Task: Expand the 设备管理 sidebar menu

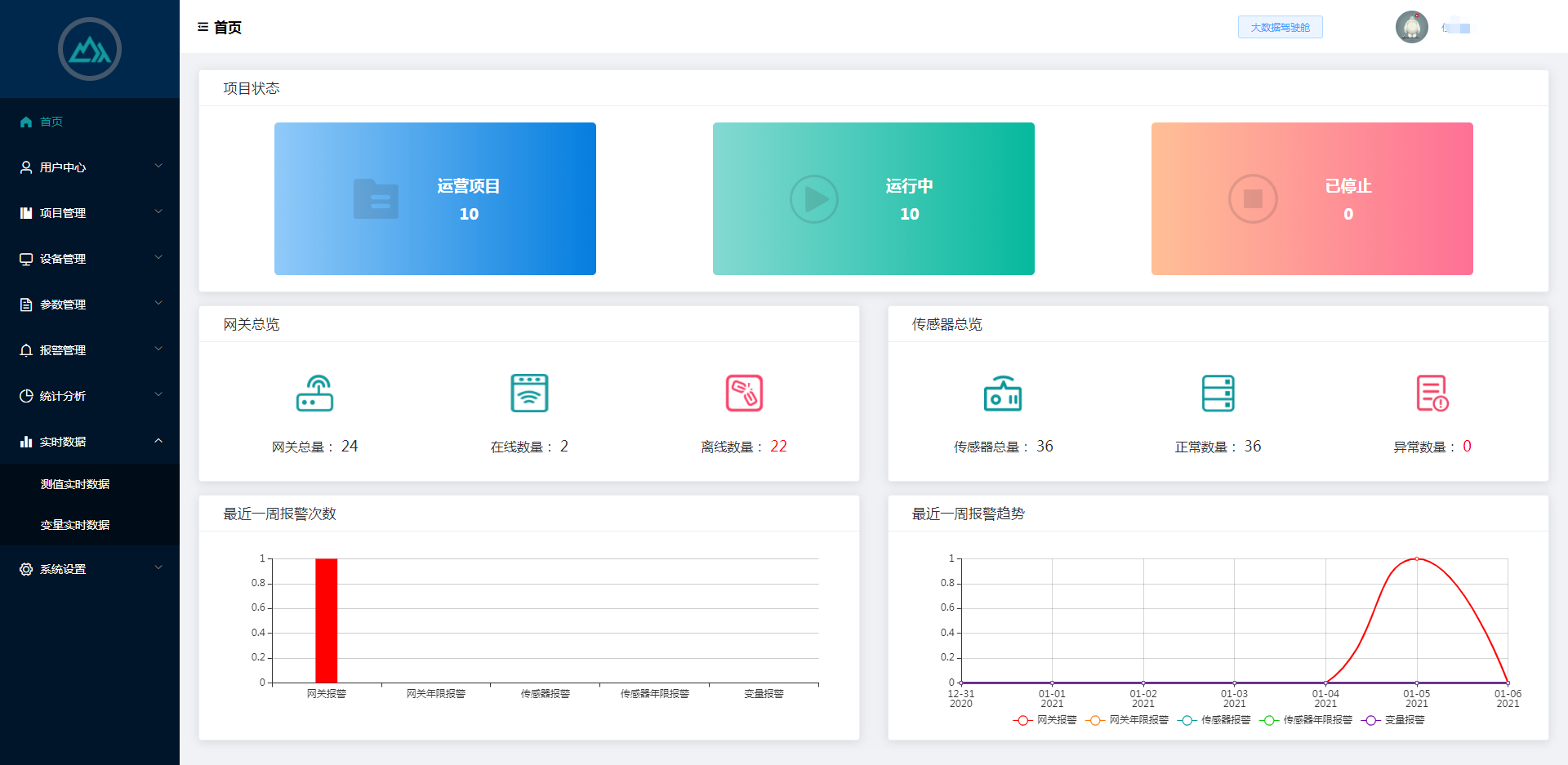Action: (x=90, y=259)
